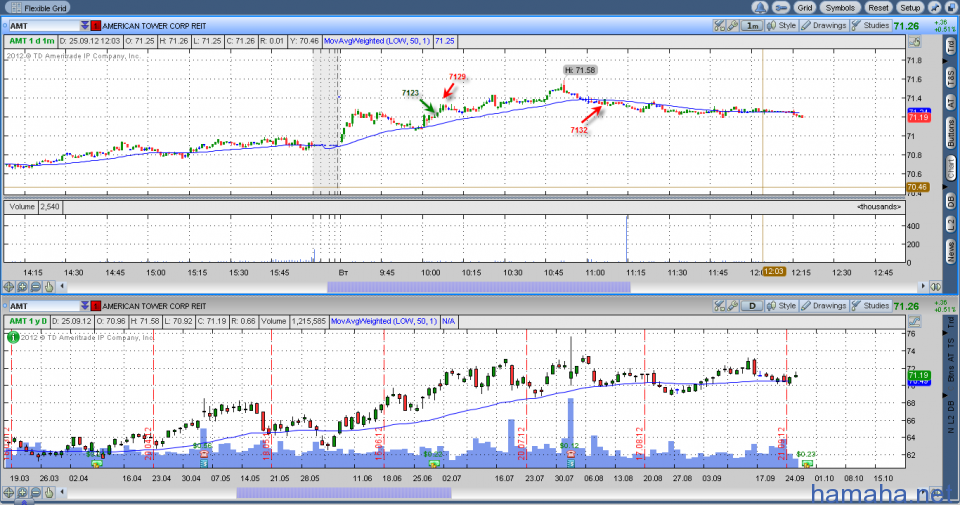This screenshot has height=505, width=960.
Task: Click line drawing mode icon on bottom chart
Action: click(914, 322)
